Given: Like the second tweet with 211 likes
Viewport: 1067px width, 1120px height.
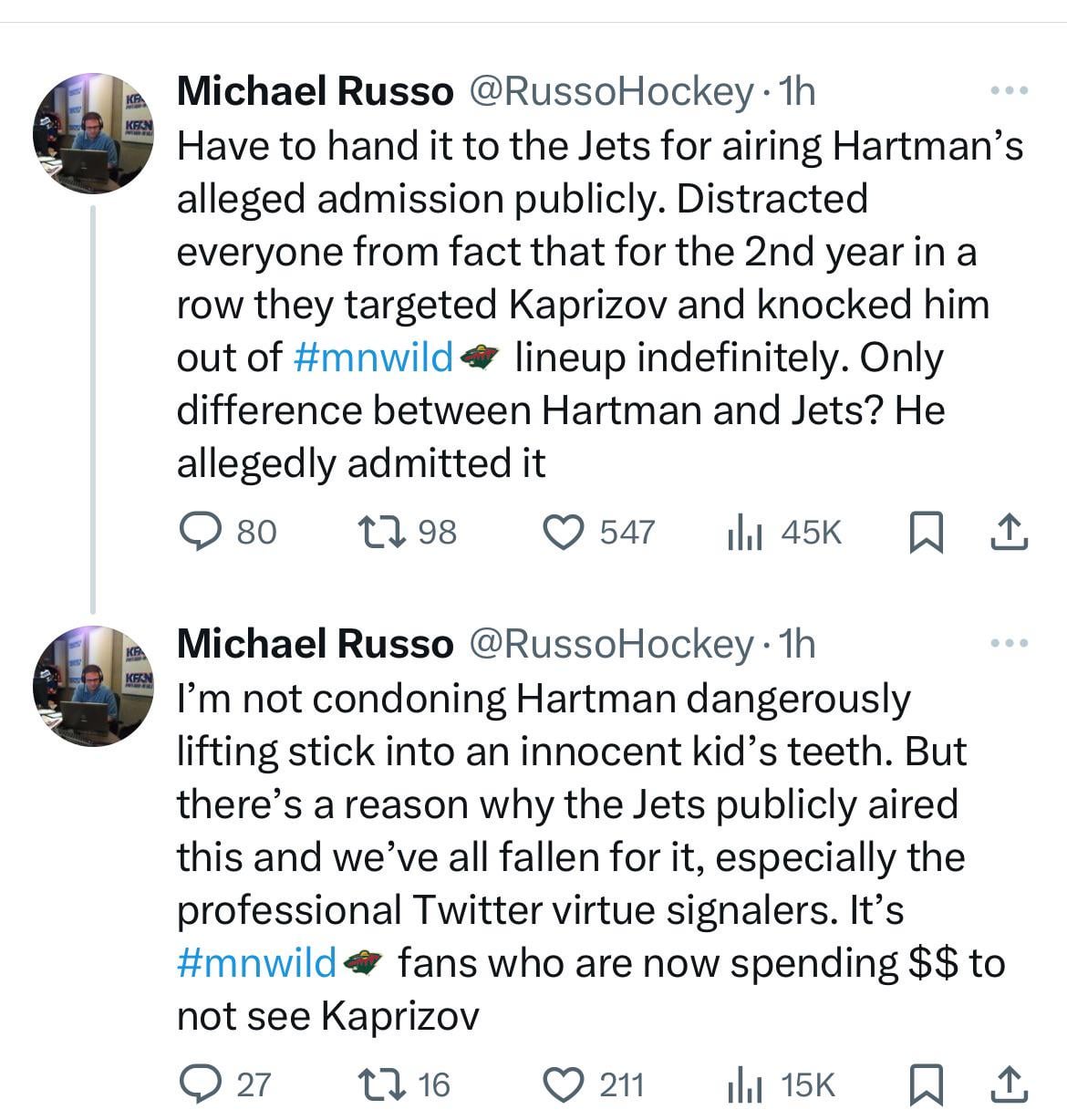Looking at the screenshot, I should [563, 1084].
